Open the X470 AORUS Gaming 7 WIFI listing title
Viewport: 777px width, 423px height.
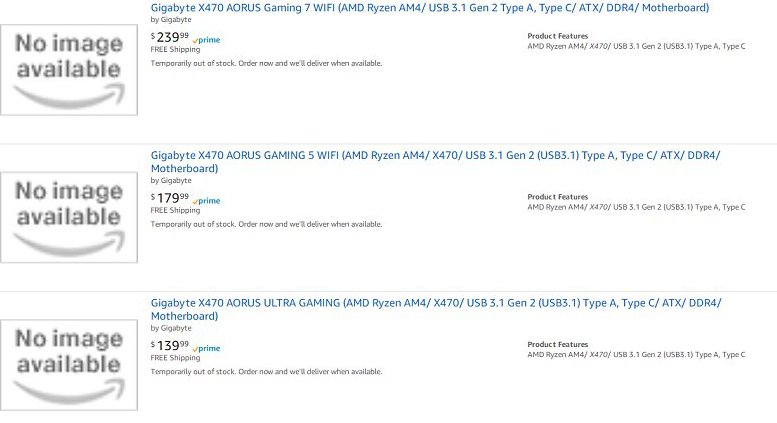[x=430, y=8]
